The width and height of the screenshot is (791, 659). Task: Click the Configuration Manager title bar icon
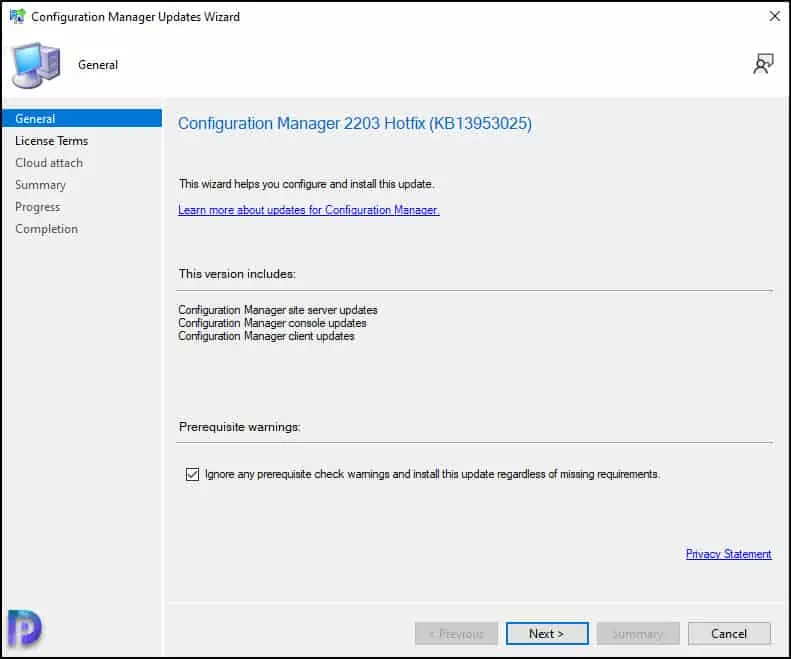tap(17, 16)
